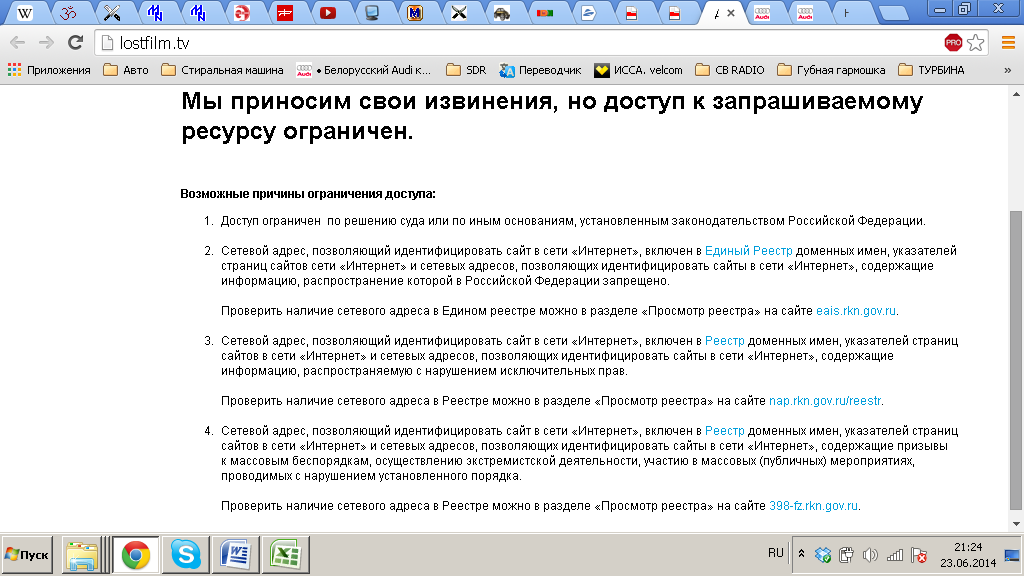Viewport: 1024px width, 576px height.
Task: Open the 398-fz.rkn.gov.ru link
Action: point(813,506)
